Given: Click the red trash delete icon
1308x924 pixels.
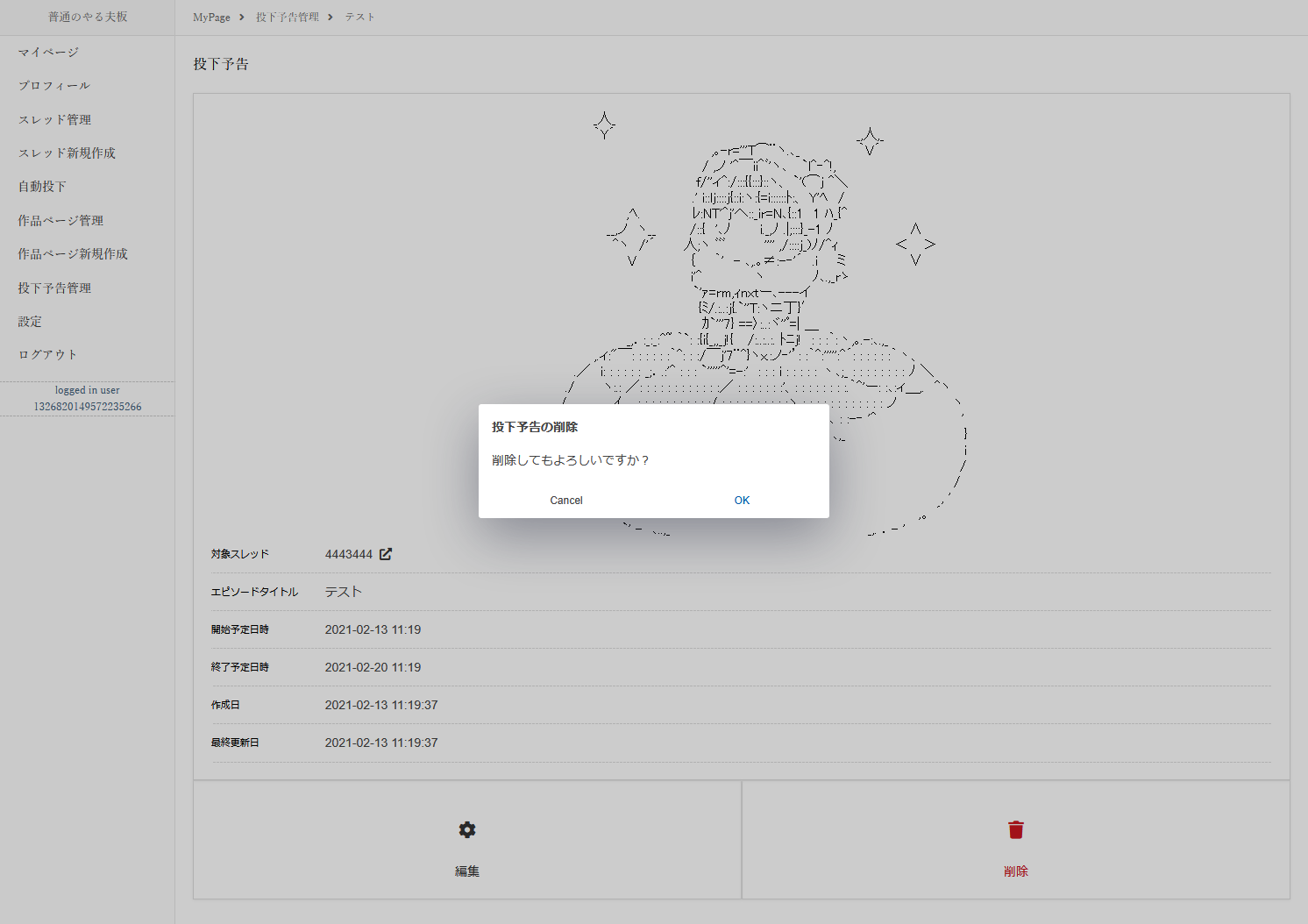Looking at the screenshot, I should (1015, 829).
